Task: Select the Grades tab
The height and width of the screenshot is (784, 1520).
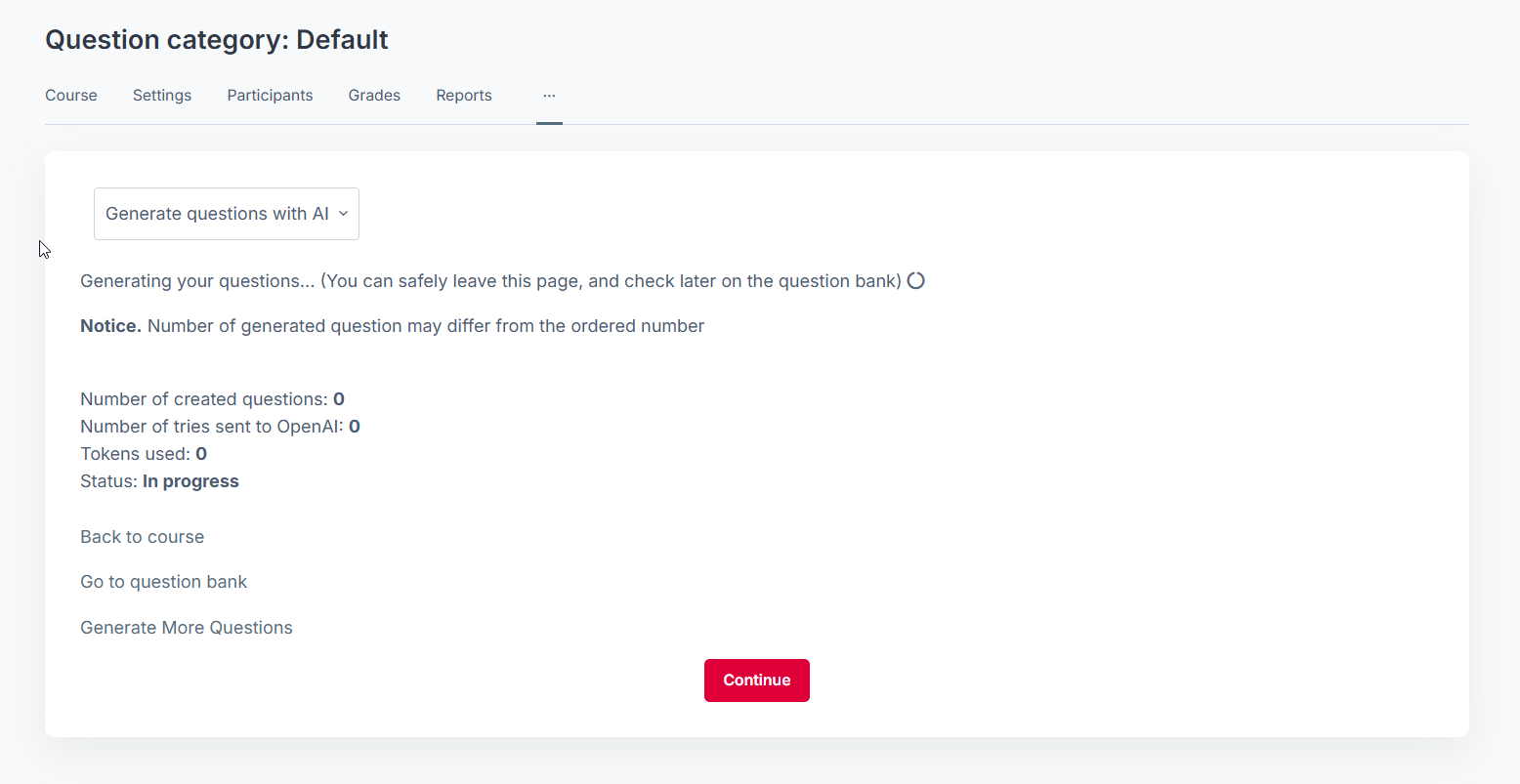Action: (374, 96)
